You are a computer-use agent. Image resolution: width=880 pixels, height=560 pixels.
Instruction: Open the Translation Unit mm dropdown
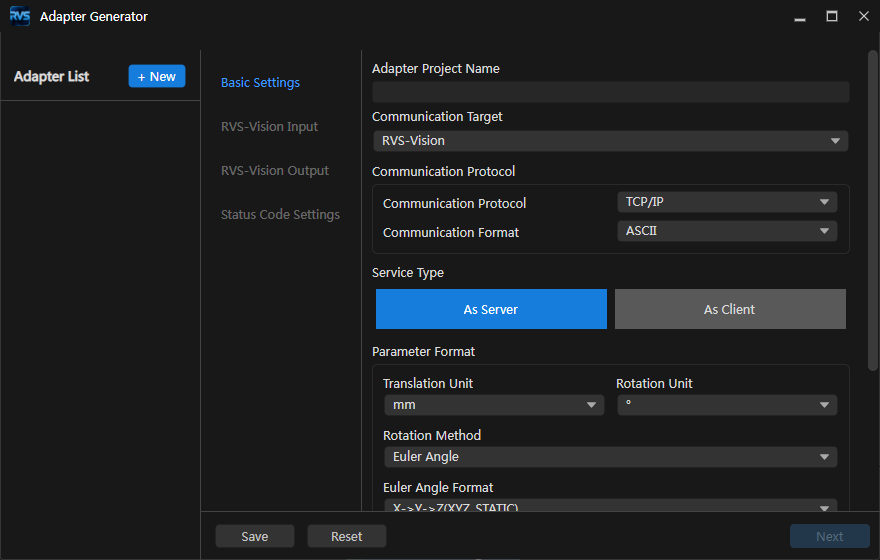click(x=494, y=405)
